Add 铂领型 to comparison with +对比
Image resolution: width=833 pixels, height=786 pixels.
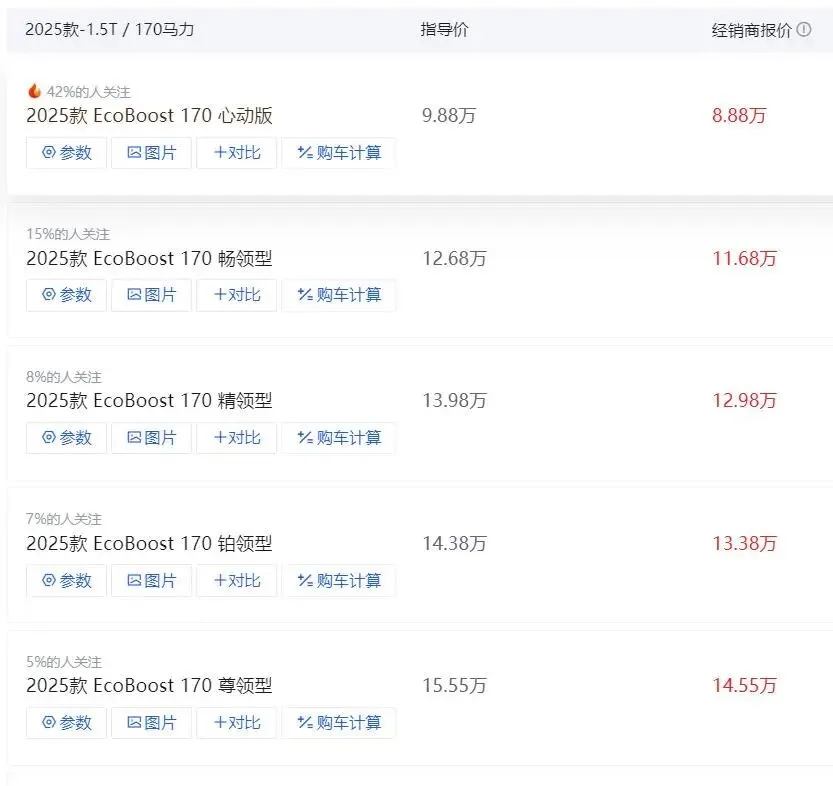tap(237, 581)
